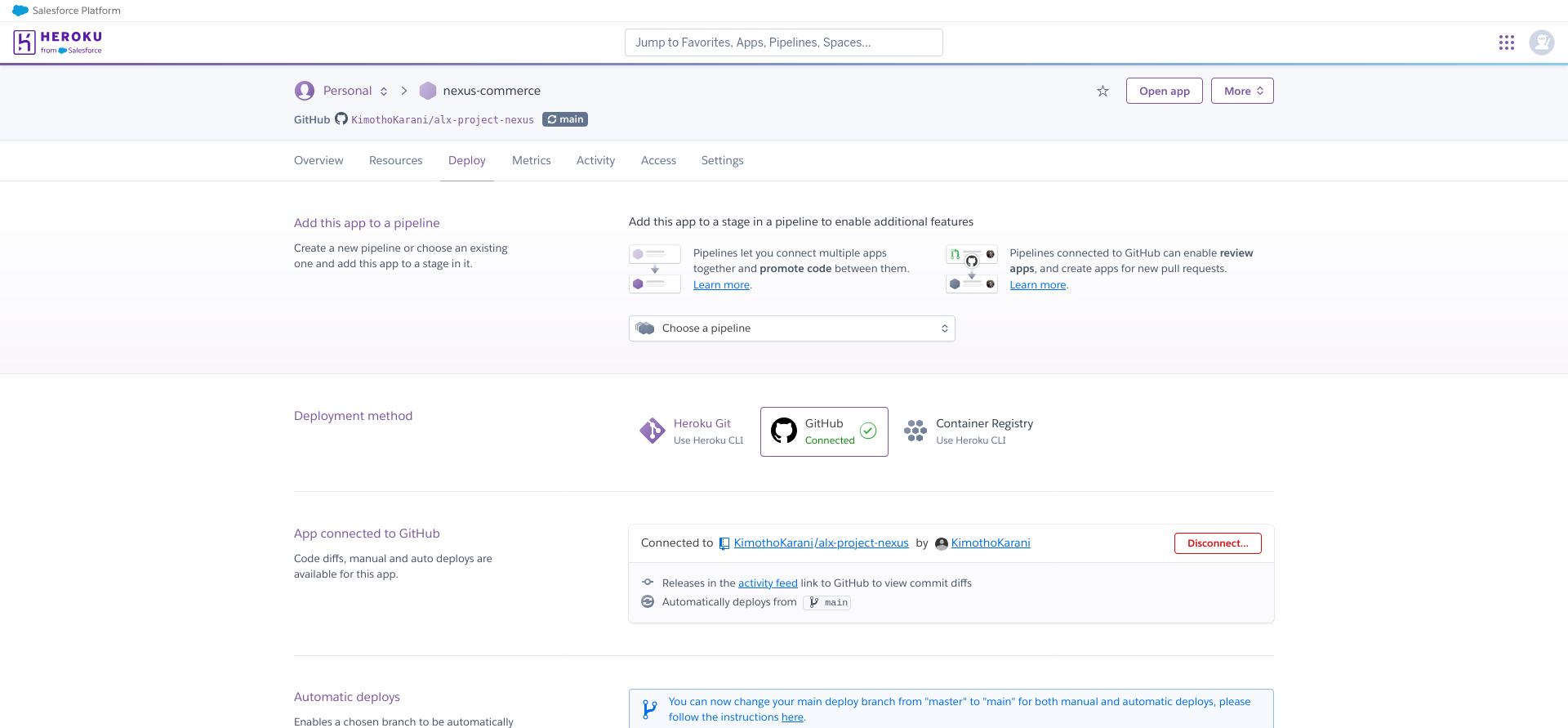Image resolution: width=1568 pixels, height=728 pixels.
Task: Click the nexus-commerce app name
Action: [492, 91]
